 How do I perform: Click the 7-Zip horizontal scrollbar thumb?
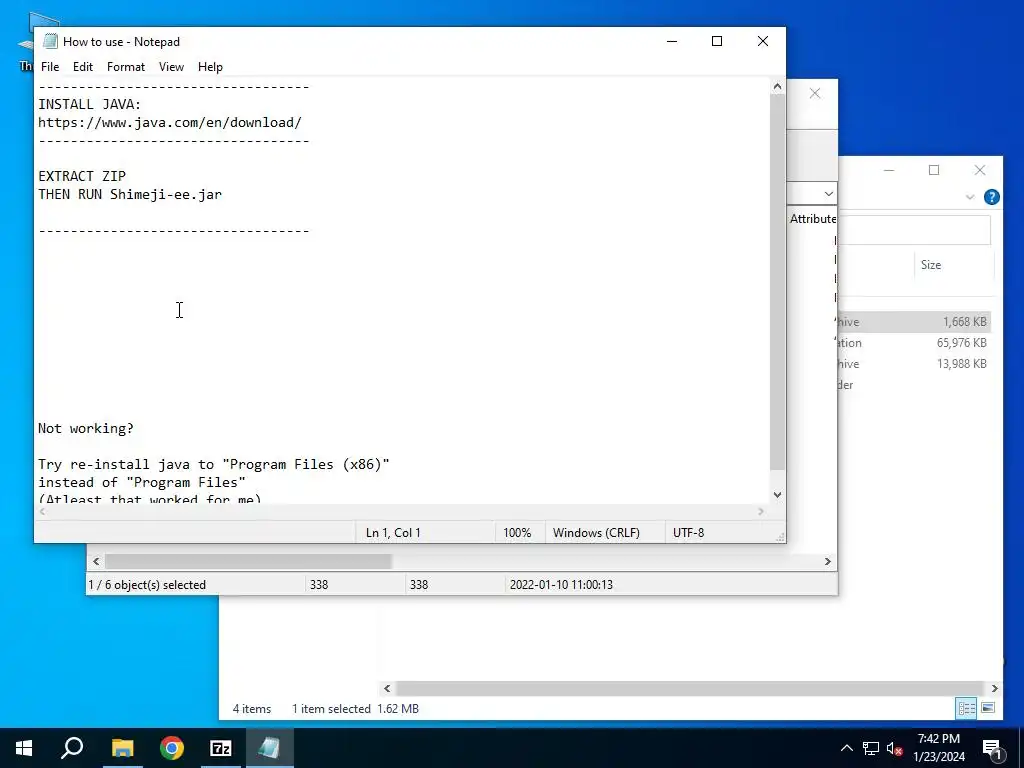coord(248,562)
